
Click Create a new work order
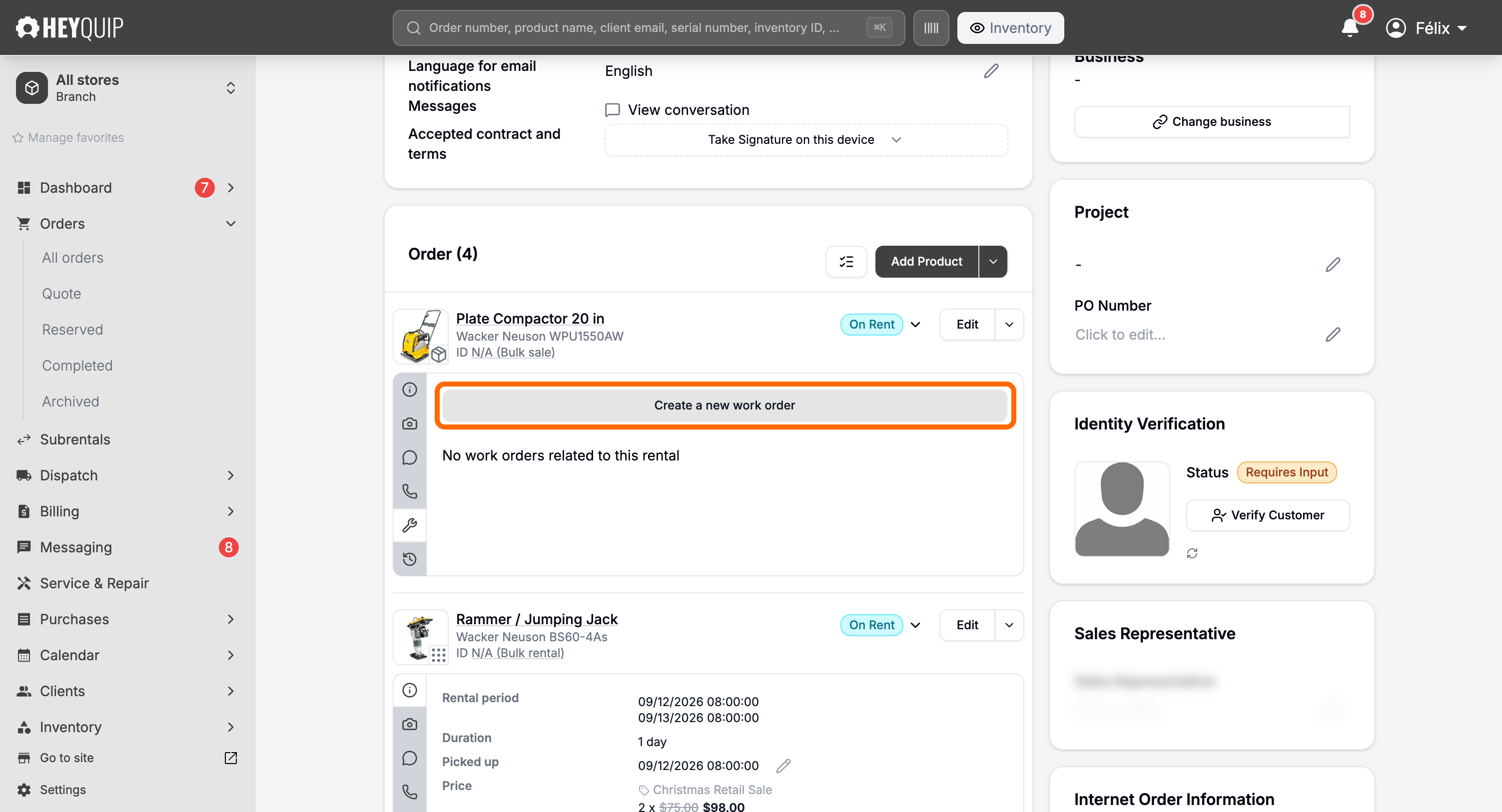(724, 406)
